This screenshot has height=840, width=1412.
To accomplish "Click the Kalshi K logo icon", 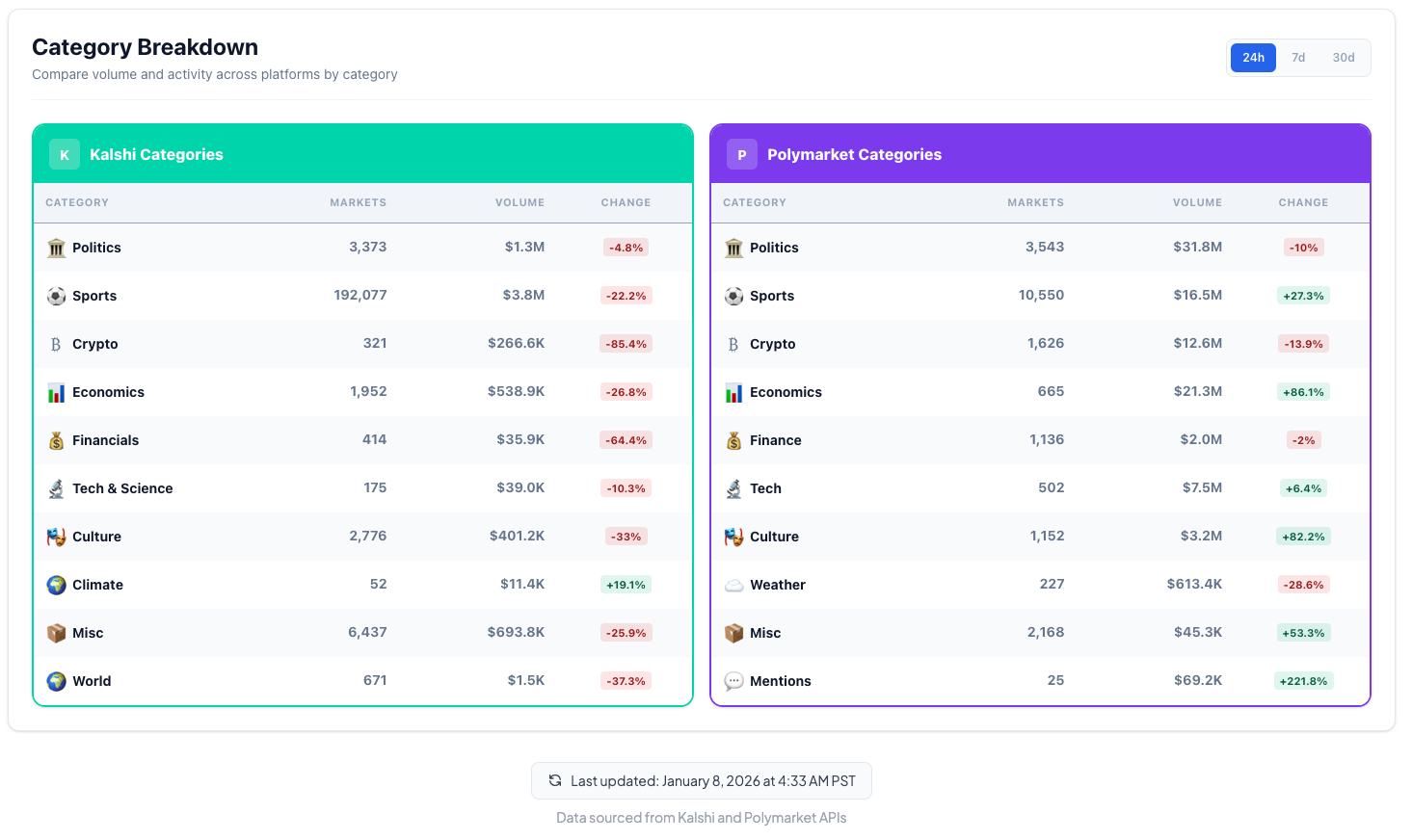I will click(65, 154).
